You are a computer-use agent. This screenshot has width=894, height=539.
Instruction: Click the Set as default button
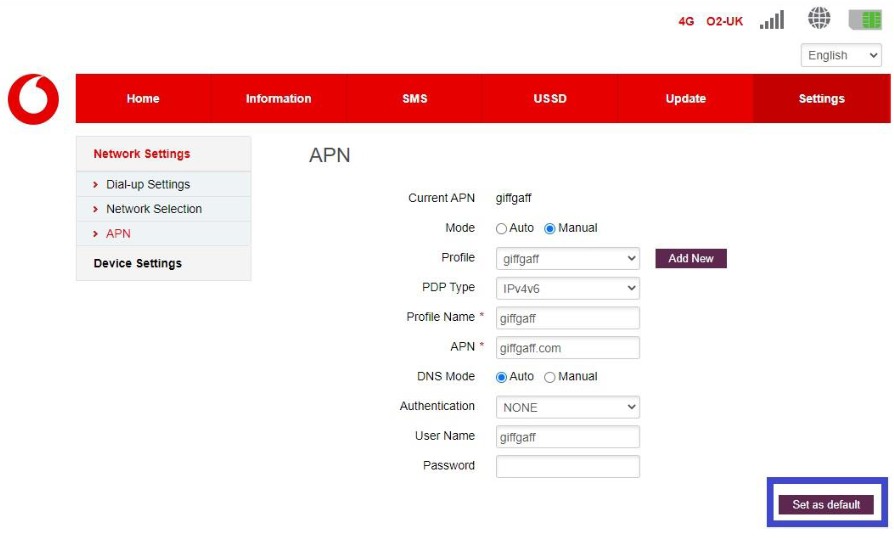pyautogui.click(x=826, y=505)
